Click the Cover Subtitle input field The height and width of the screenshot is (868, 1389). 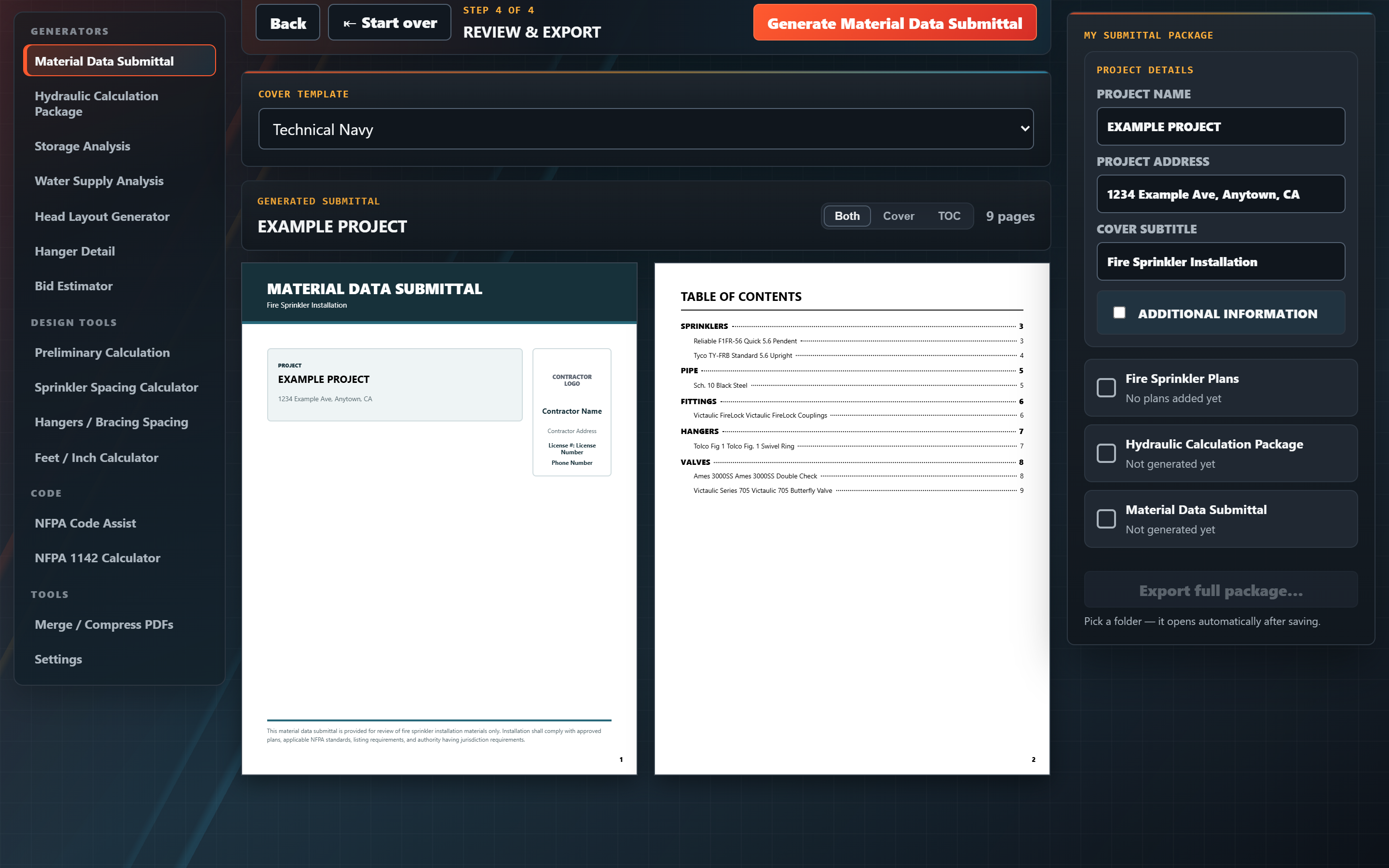click(1220, 261)
